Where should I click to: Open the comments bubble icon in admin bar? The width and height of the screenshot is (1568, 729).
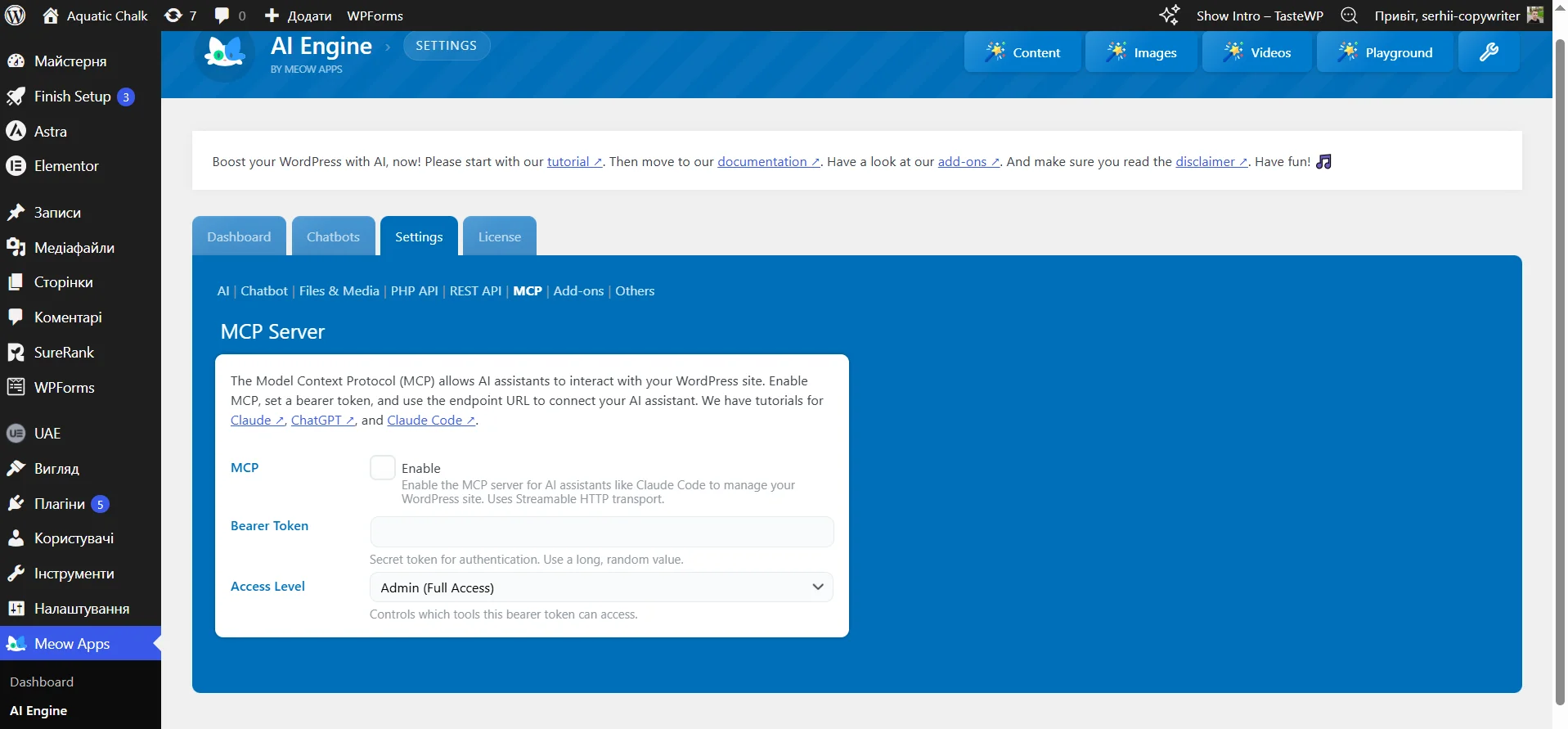(229, 16)
